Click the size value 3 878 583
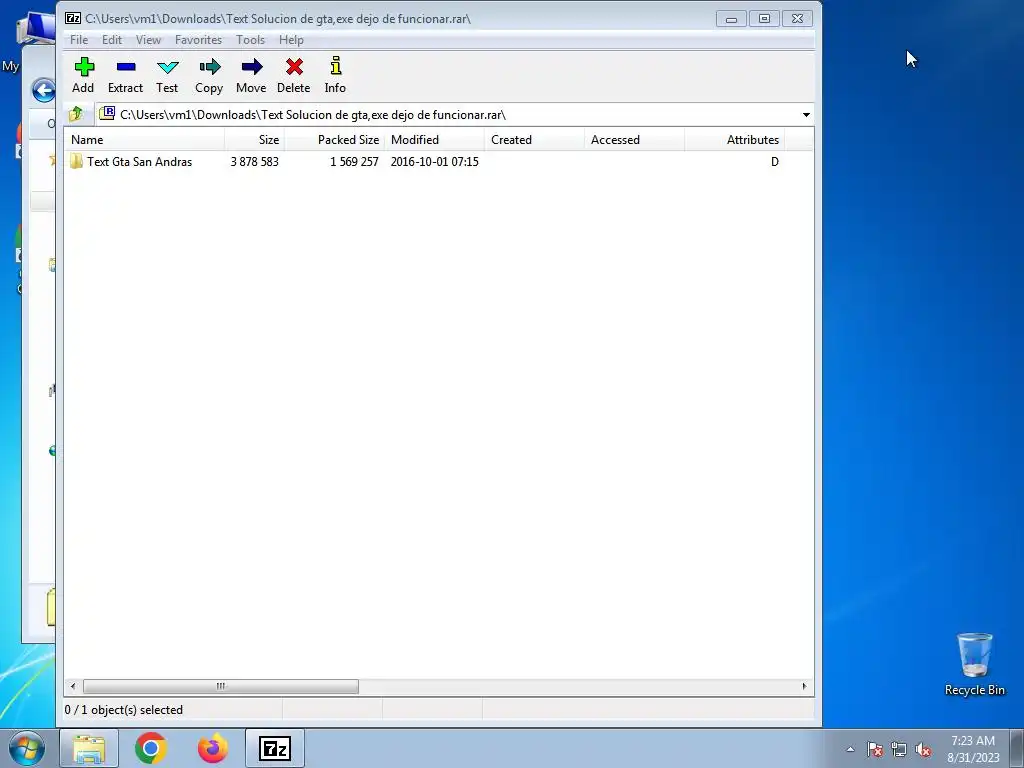 click(255, 161)
